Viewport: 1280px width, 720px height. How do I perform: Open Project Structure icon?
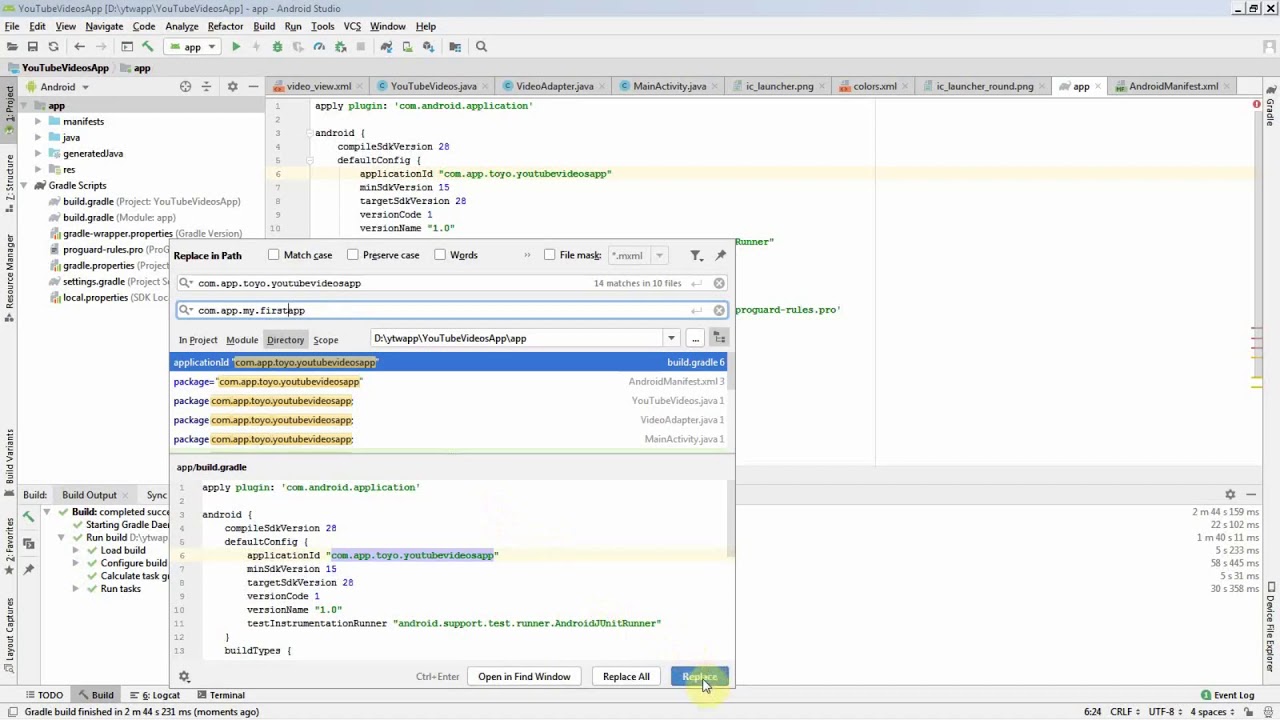click(x=455, y=46)
